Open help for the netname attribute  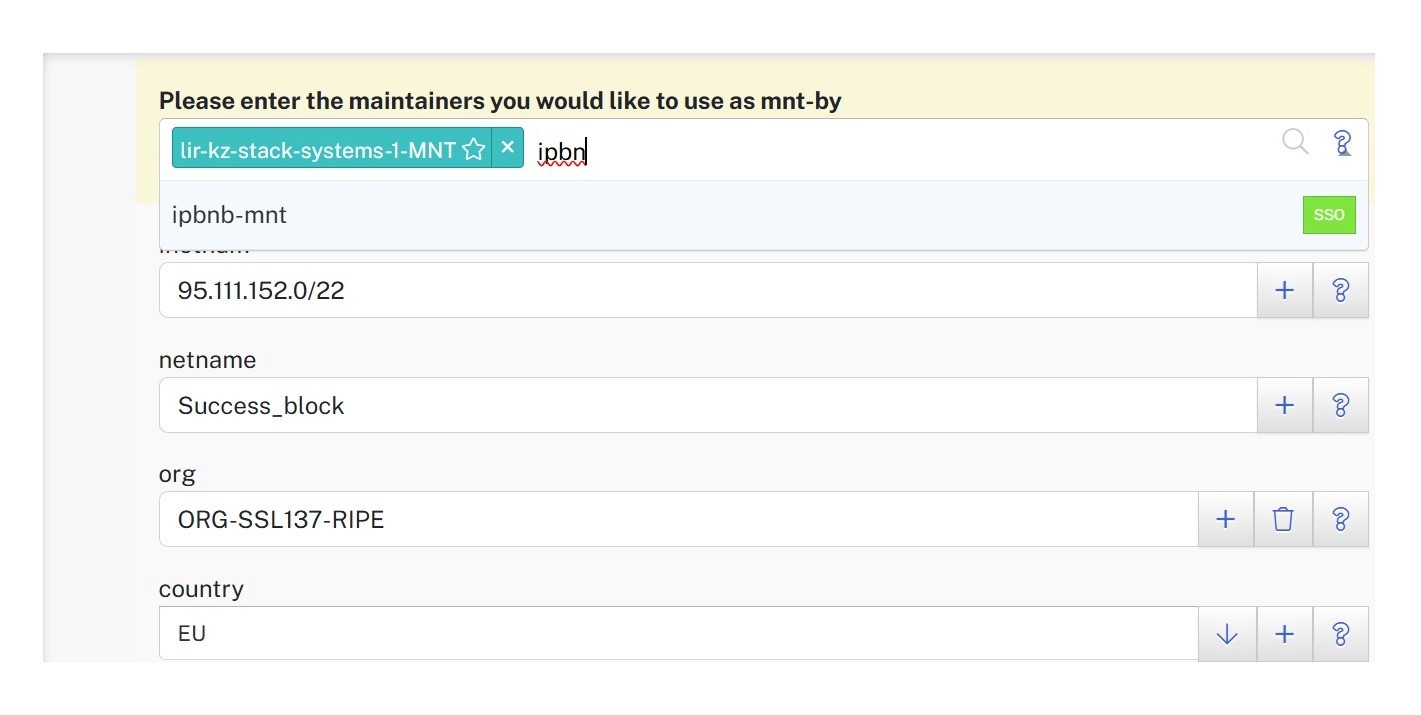point(1340,405)
